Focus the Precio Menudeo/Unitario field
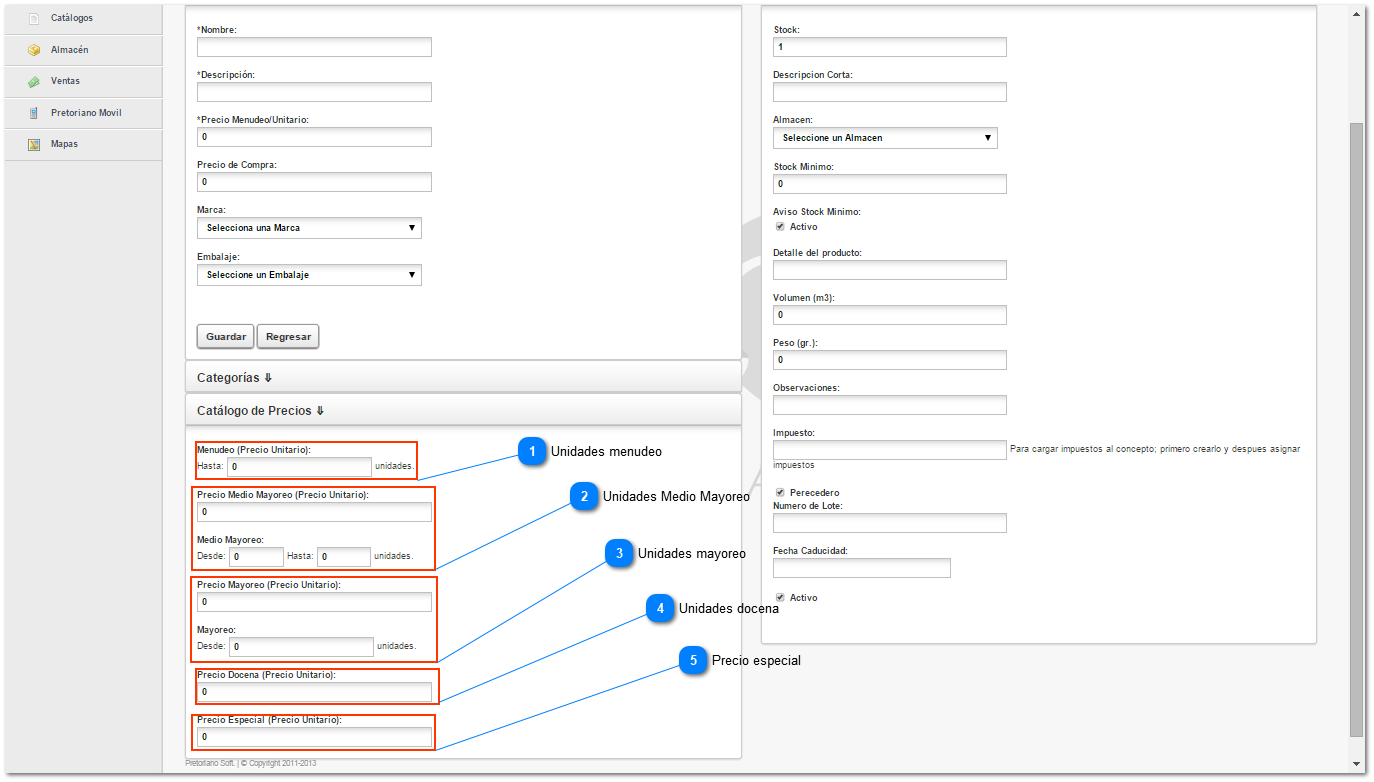Viewport: 1374px width, 782px height. (x=314, y=137)
